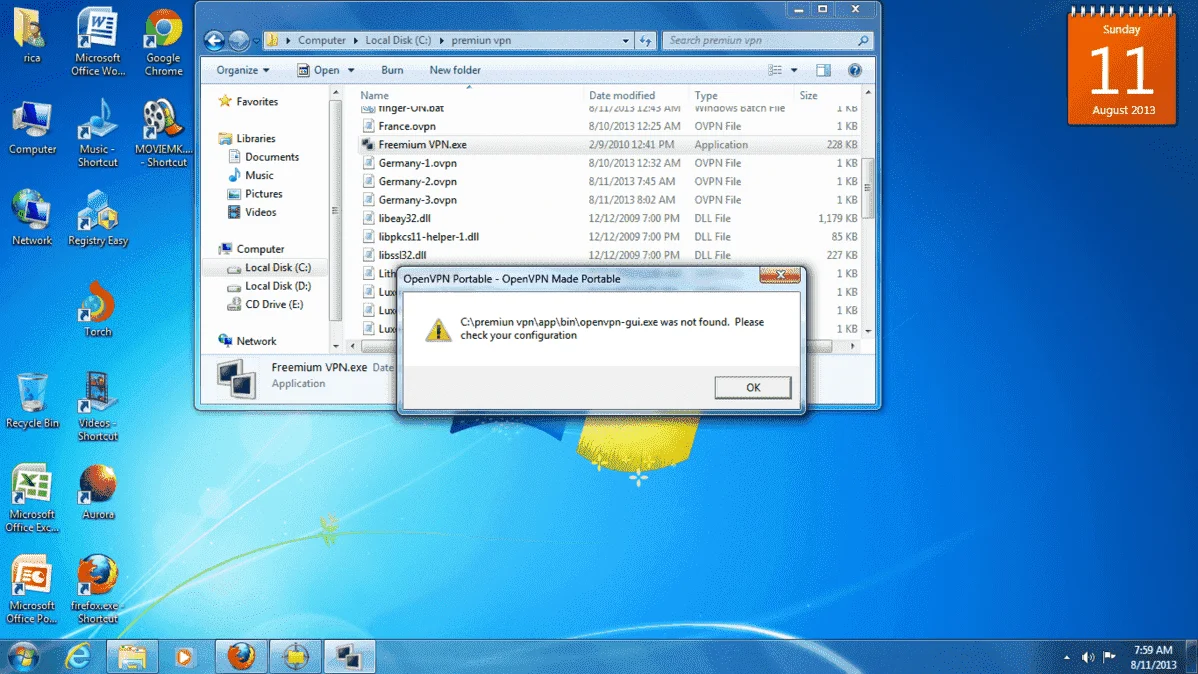Expand the Open button dropdown arrow
This screenshot has width=1198, height=674.
pyautogui.click(x=351, y=70)
